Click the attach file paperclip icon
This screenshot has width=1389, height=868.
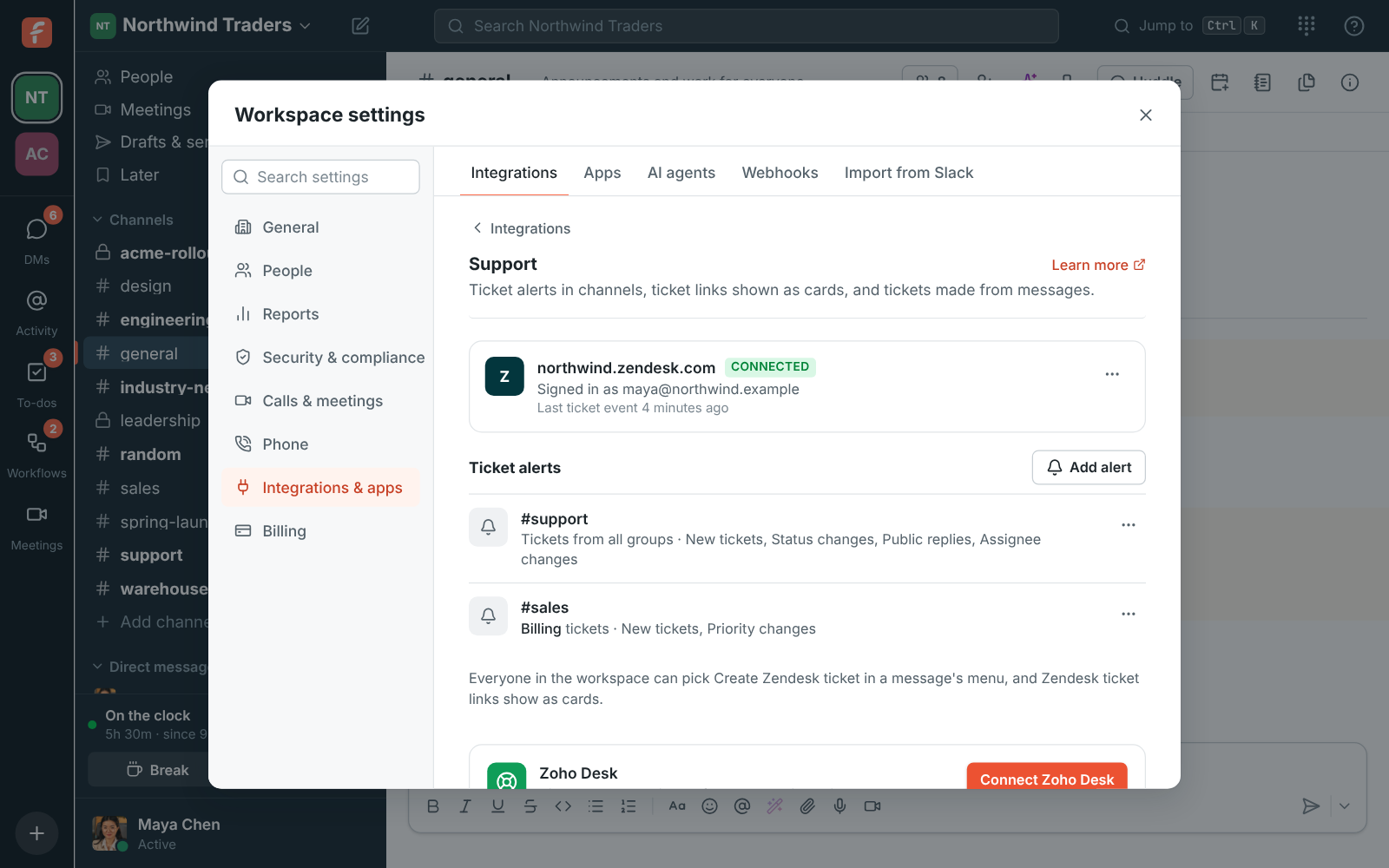tap(807, 806)
